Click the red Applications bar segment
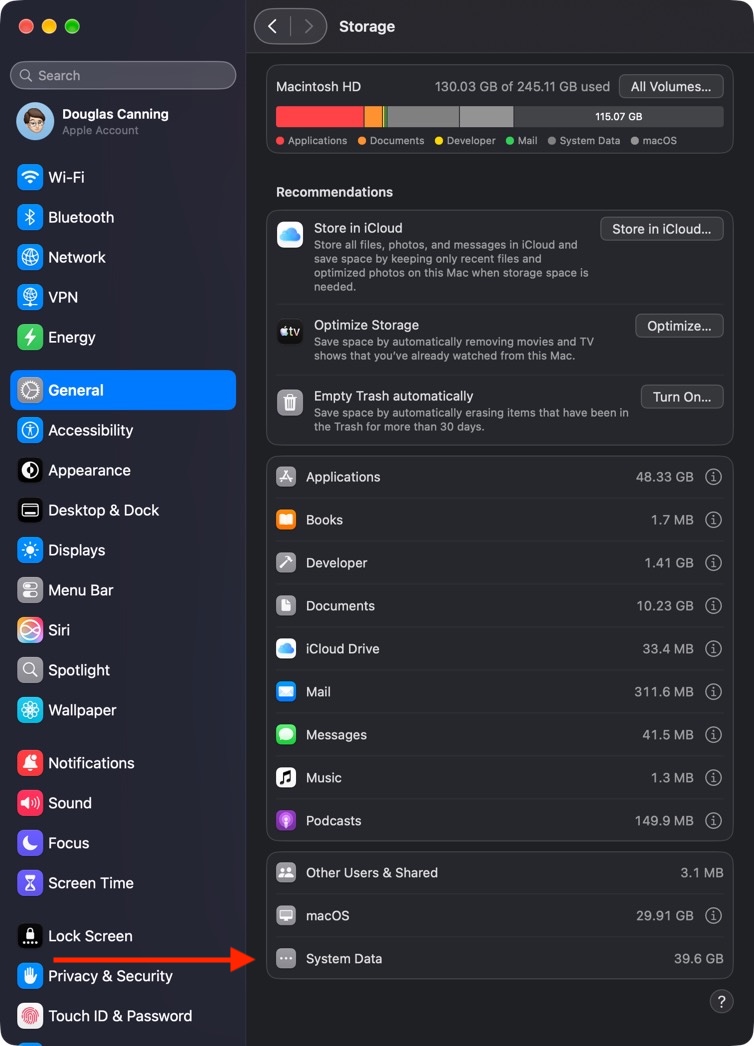The width and height of the screenshot is (754, 1046). click(320, 116)
